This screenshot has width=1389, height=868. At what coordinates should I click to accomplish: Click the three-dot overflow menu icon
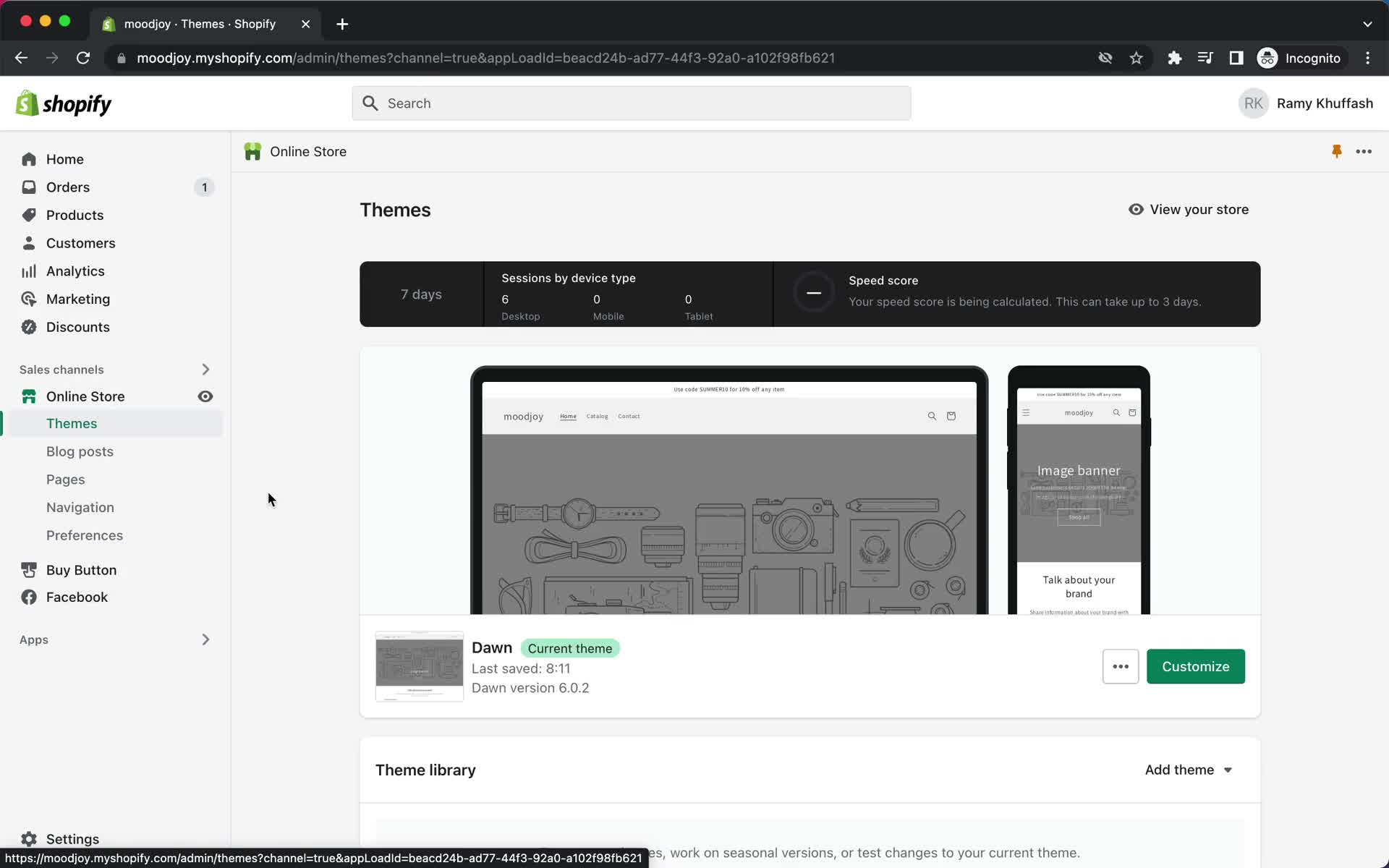tap(1120, 666)
